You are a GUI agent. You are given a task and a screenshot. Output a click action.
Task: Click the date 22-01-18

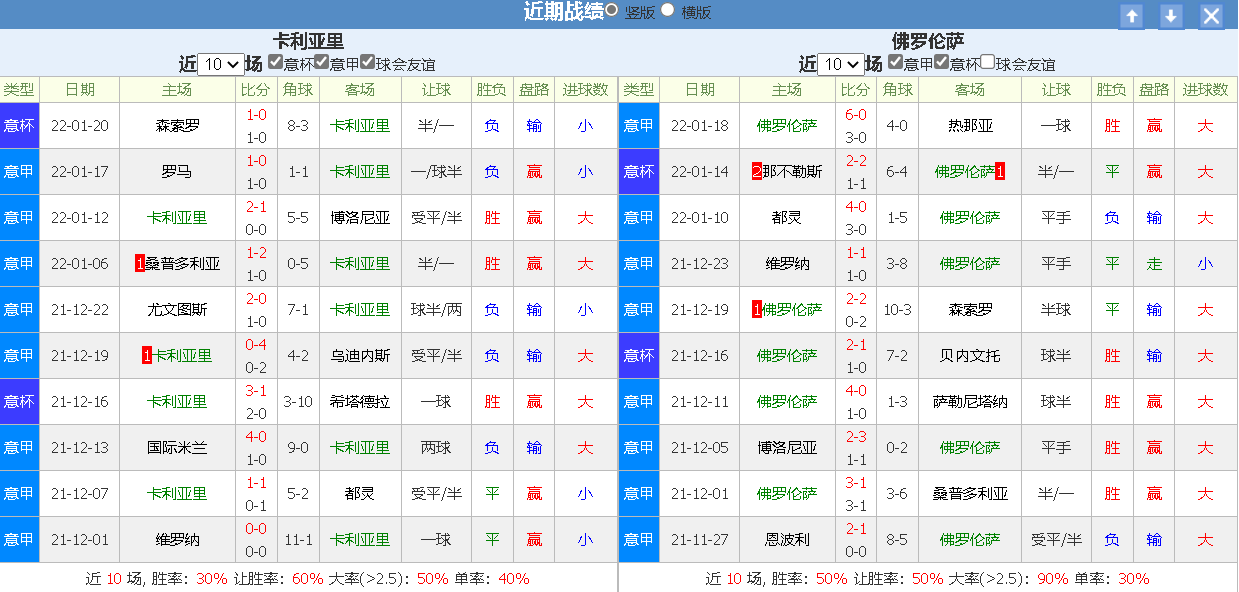pyautogui.click(x=700, y=126)
